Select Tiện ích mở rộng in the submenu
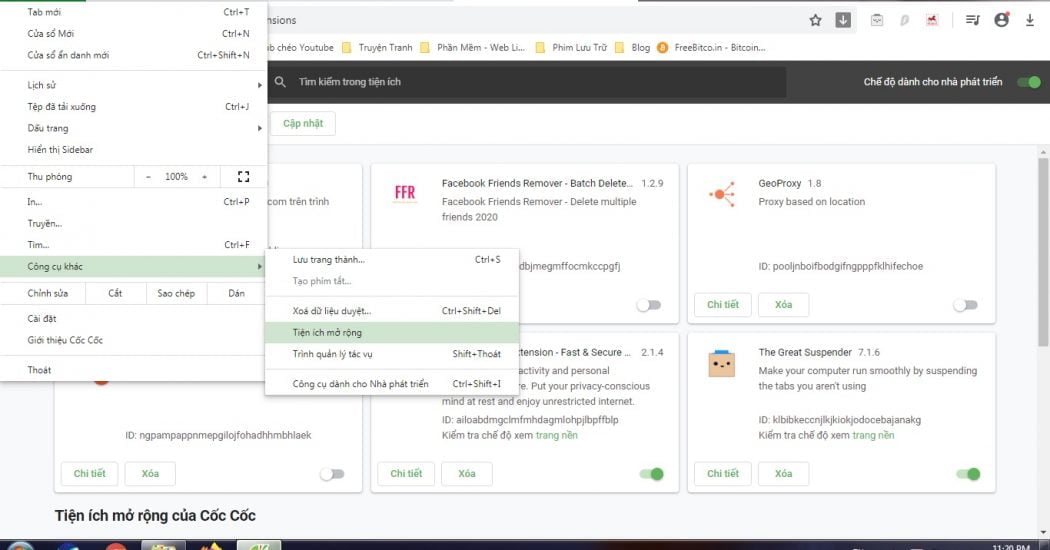Viewport: 1050px width, 550px height. point(392,332)
